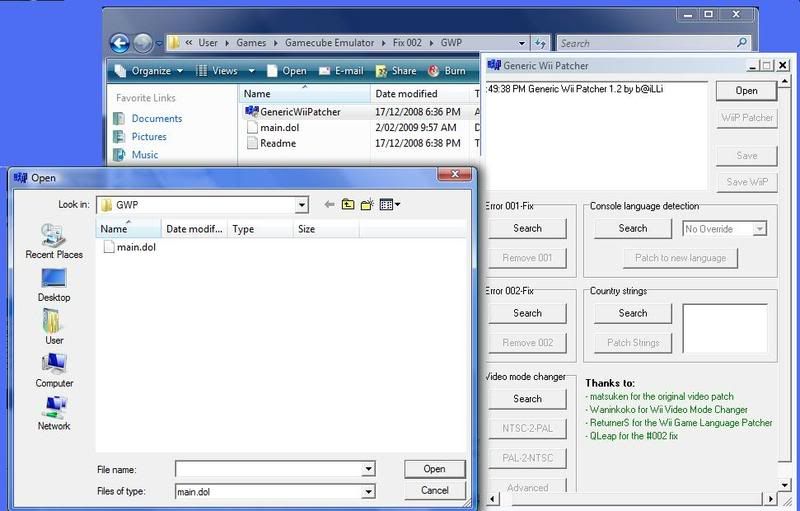
Task: Sort by Name column in Explorer
Action: point(305,94)
